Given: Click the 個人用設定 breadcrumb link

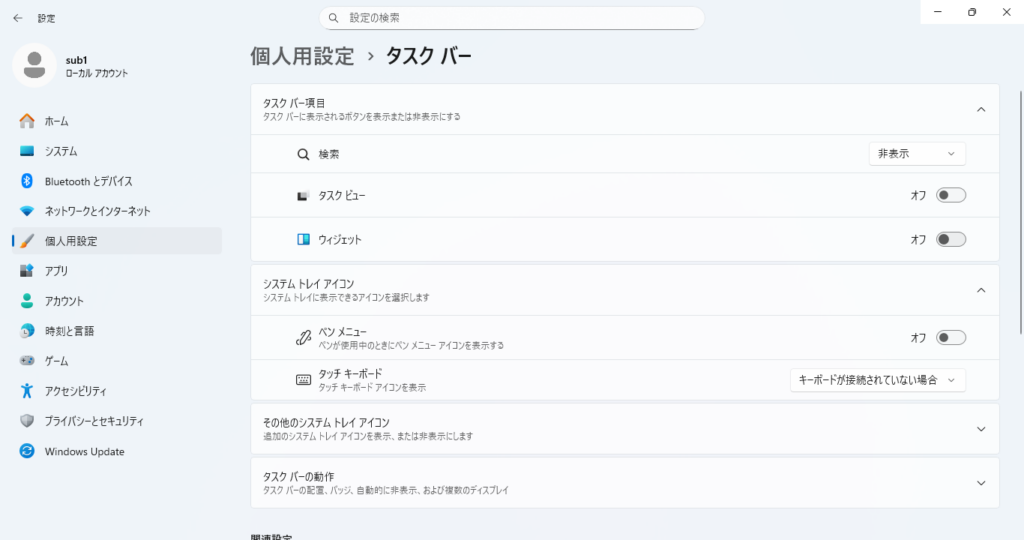Looking at the screenshot, I should click(302, 57).
